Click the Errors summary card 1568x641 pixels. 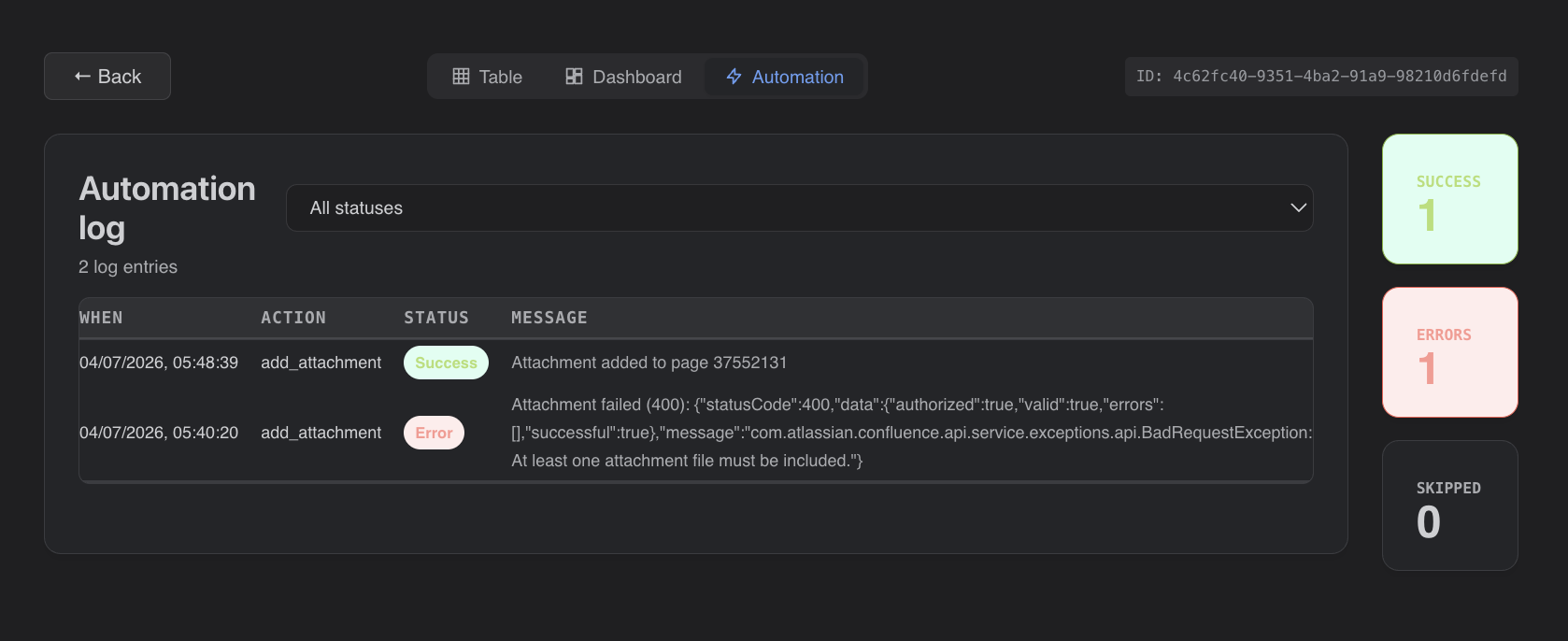coord(1450,352)
